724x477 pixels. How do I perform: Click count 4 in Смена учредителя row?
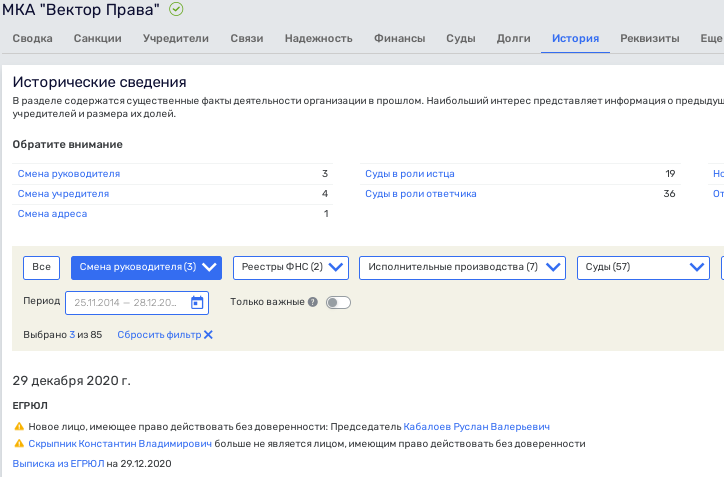tap(325, 193)
